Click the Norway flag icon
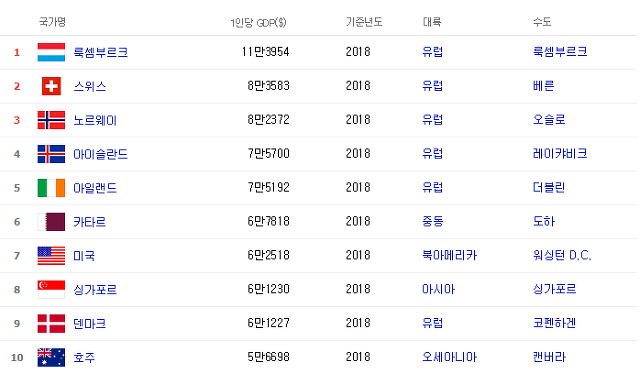Viewport: 640px width, 374px height. pos(51,120)
